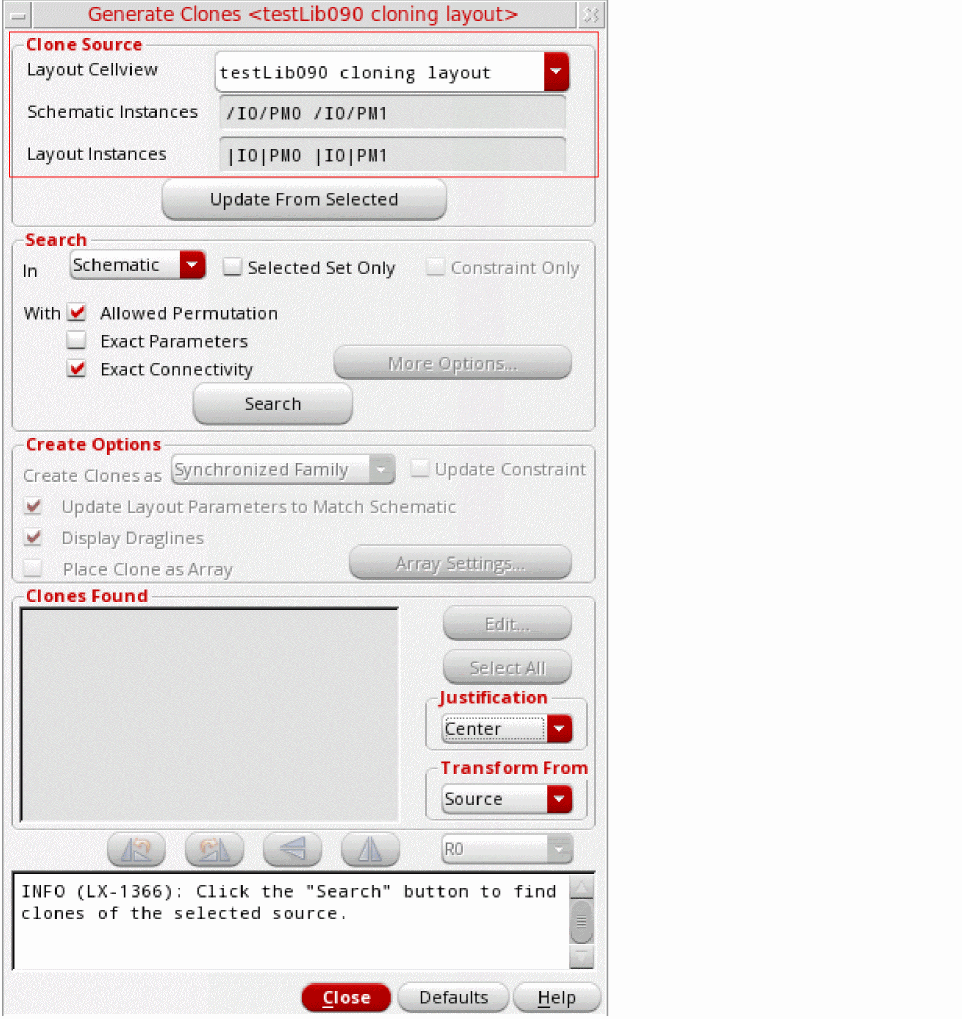
Task: Enable Exact Parameters checkbox
Action: point(77,341)
